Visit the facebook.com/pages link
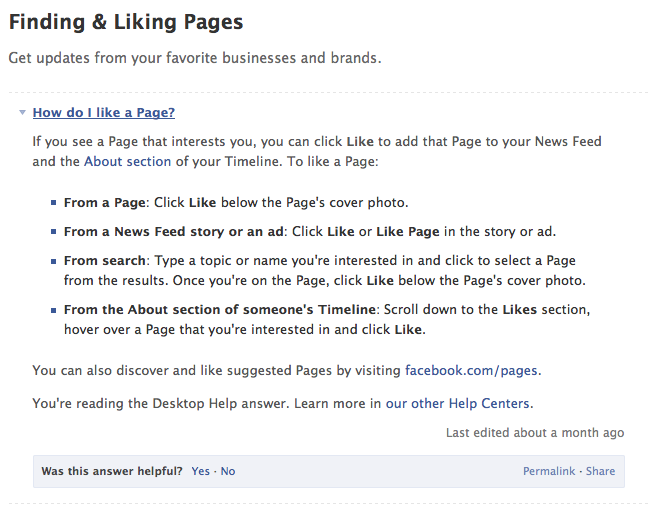 coord(472,371)
